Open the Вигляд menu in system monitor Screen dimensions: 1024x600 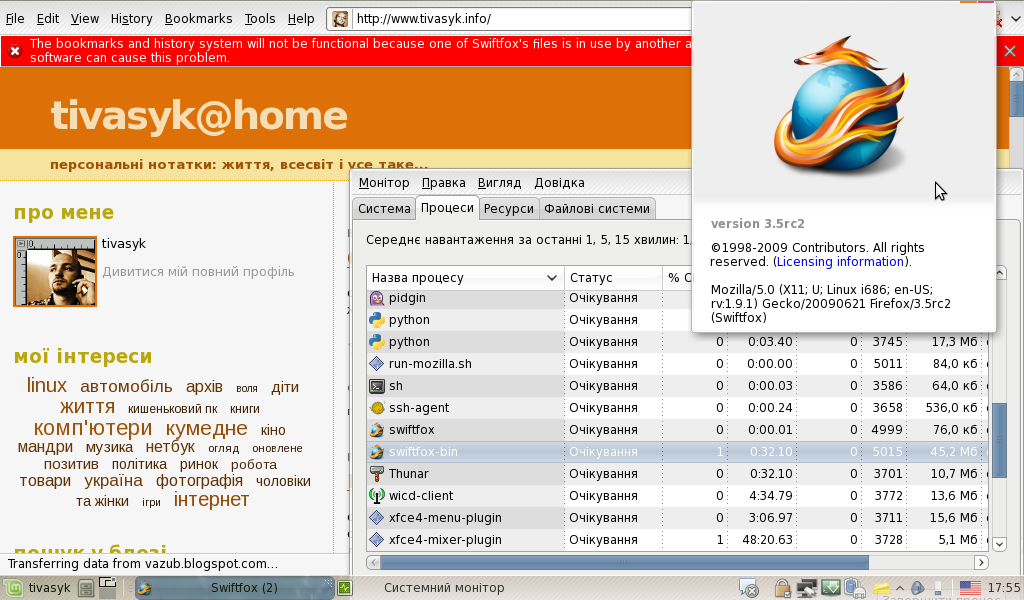point(499,183)
